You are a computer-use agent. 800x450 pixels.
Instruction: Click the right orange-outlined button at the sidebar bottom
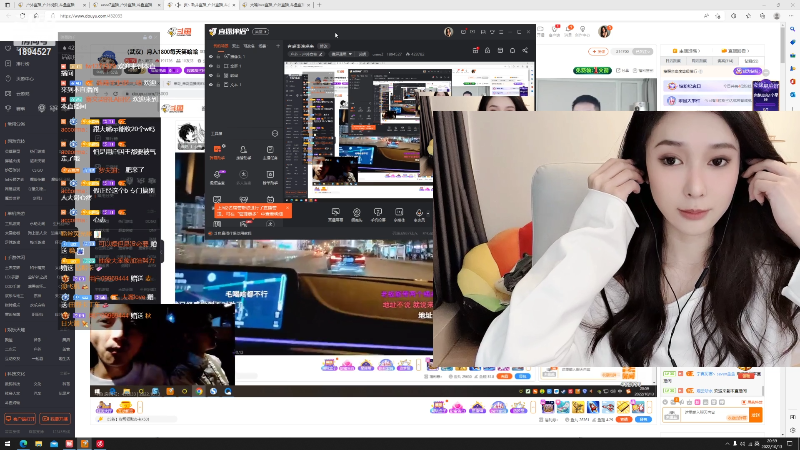[x=55, y=419]
